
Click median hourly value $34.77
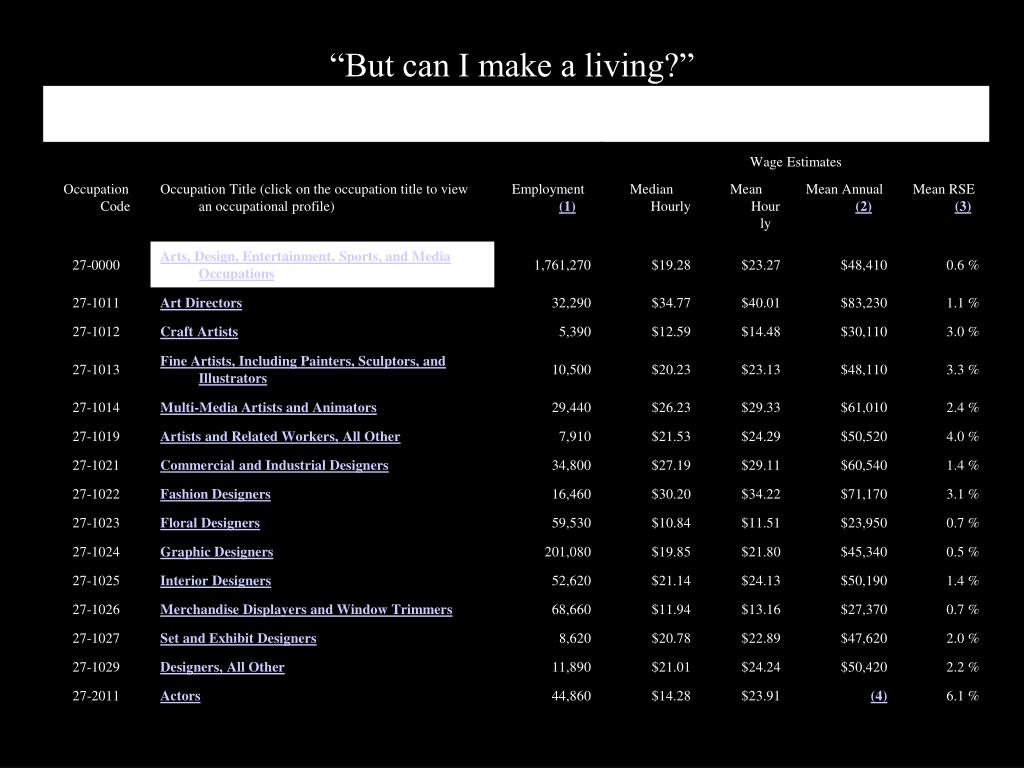[671, 303]
